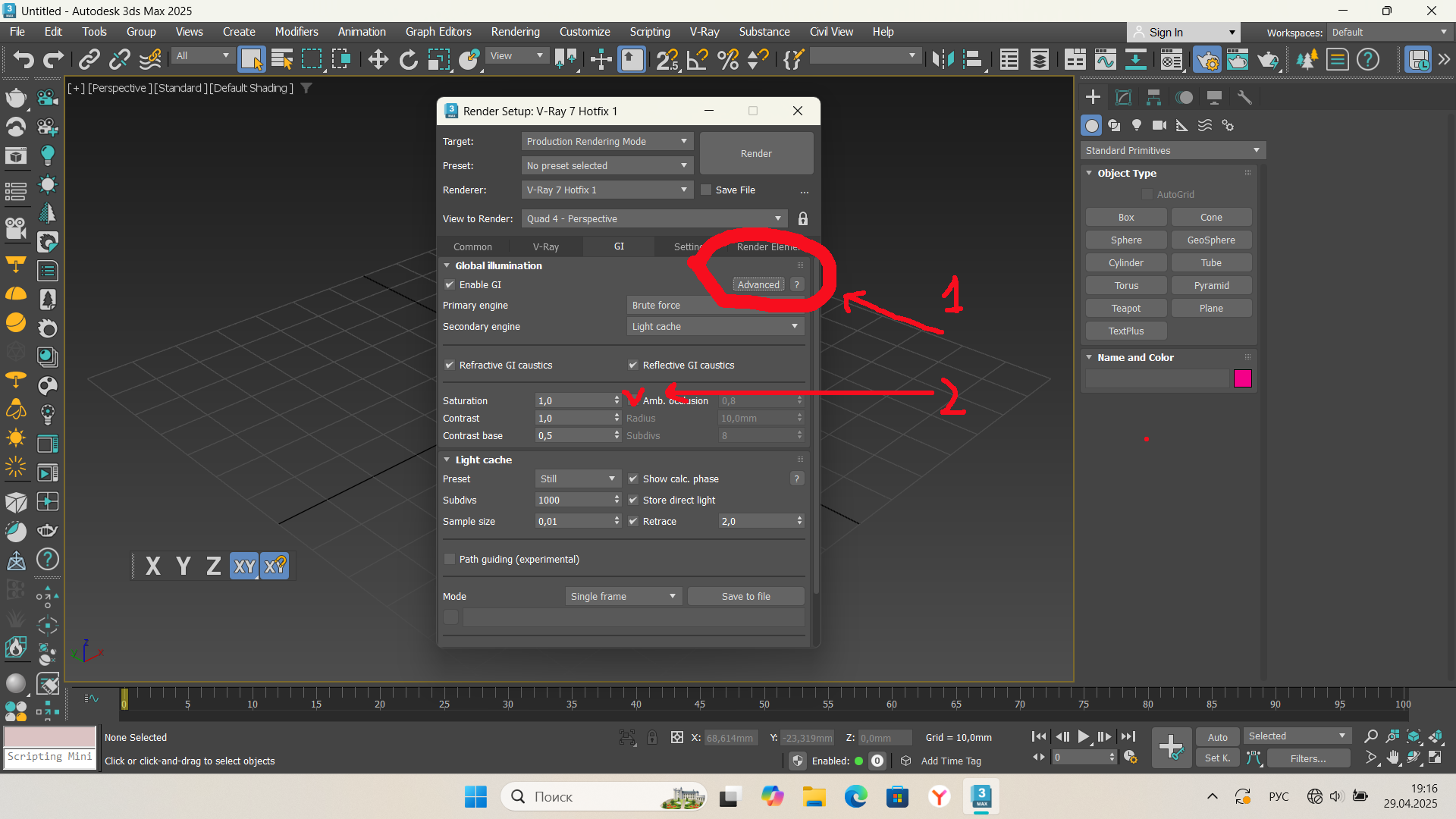Choose the Select and Rotate tool
Screen dimensions: 1456x819
tap(408, 59)
